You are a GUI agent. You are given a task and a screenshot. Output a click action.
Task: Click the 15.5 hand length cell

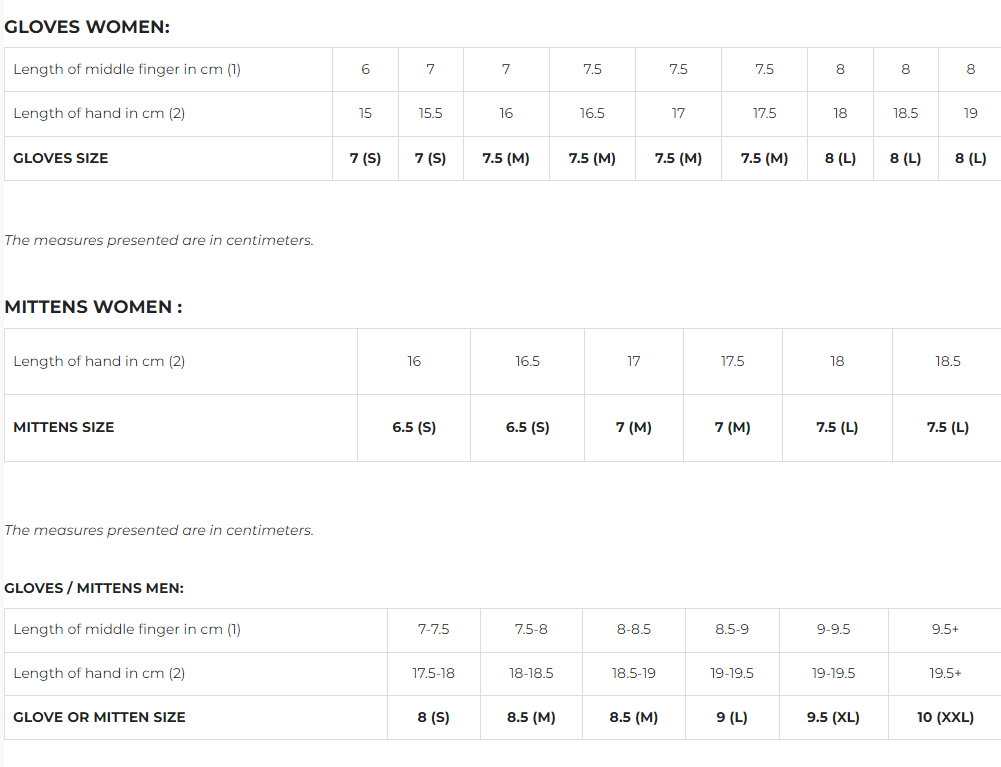[430, 113]
